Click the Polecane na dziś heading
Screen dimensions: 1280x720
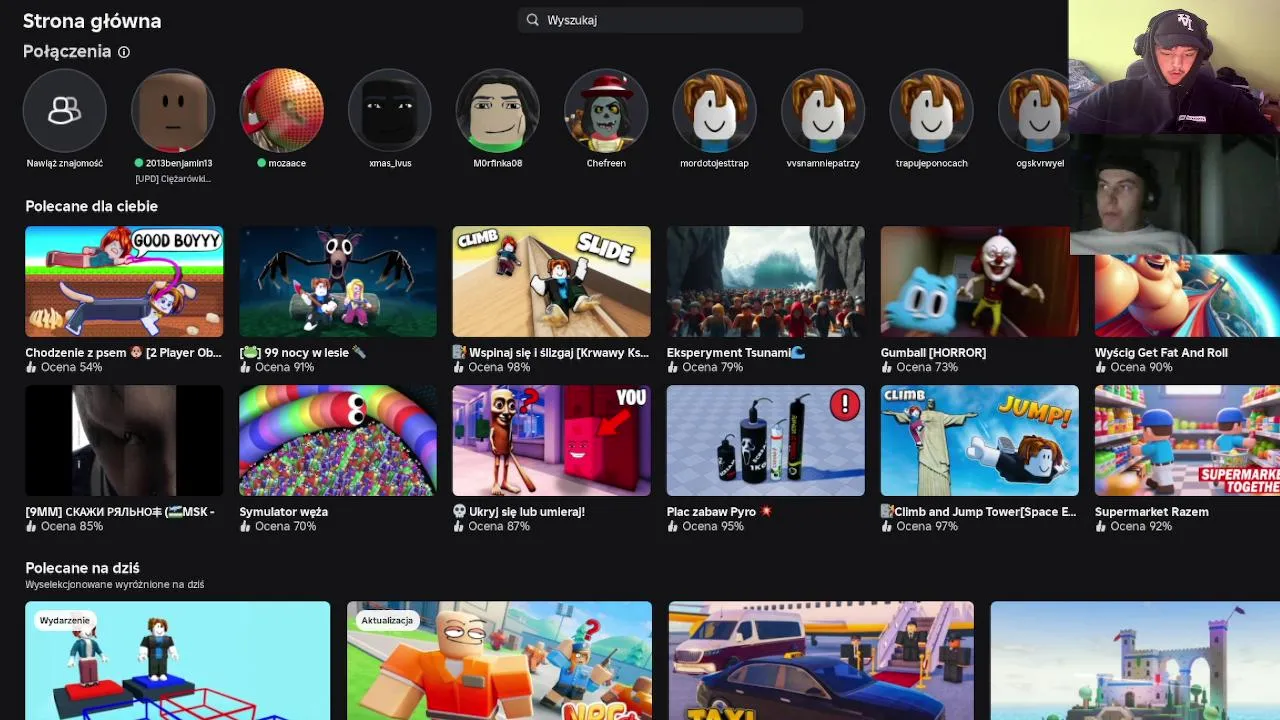pos(82,567)
